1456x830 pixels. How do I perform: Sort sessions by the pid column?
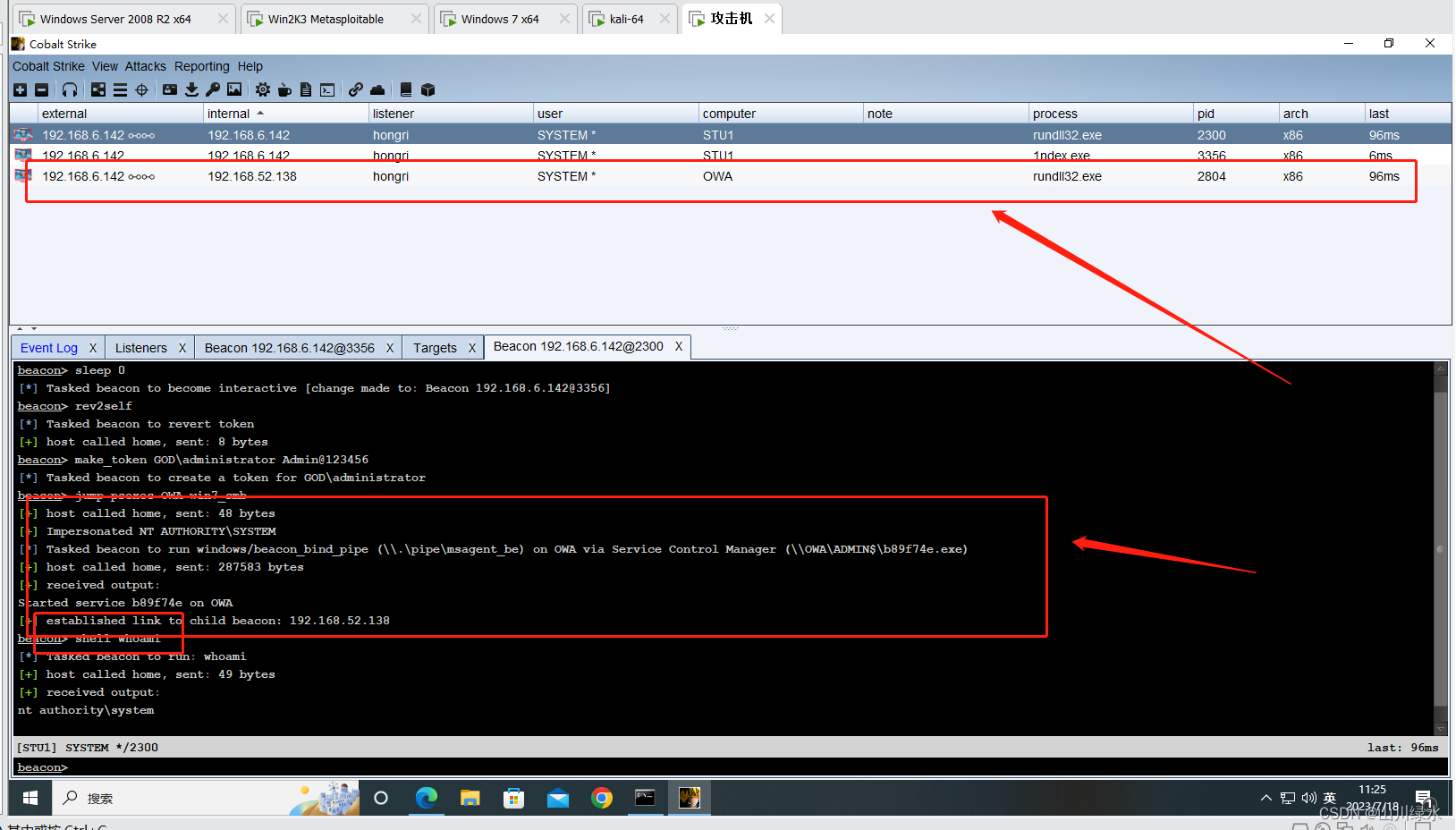(x=1236, y=114)
